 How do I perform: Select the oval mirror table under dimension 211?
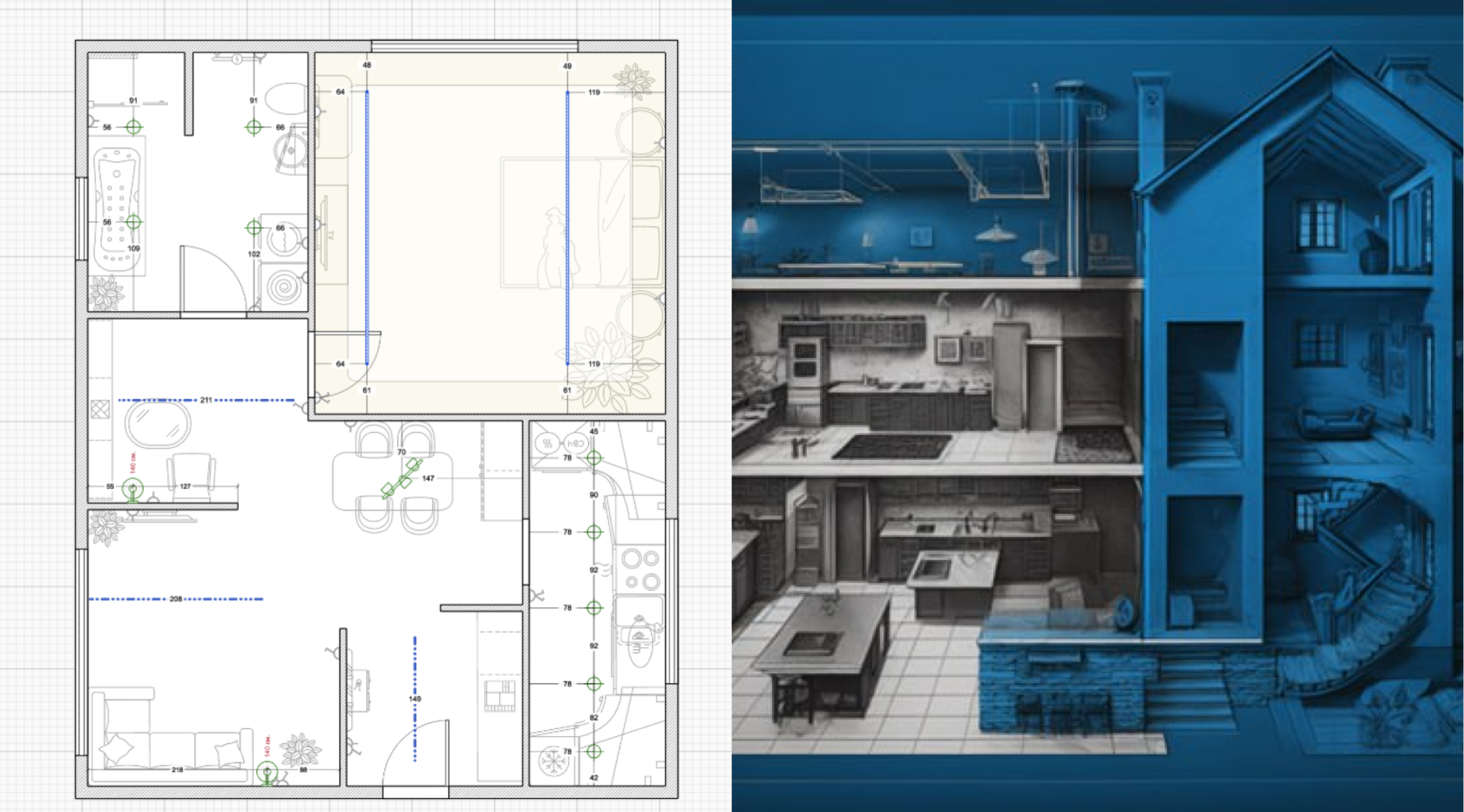click(x=158, y=425)
